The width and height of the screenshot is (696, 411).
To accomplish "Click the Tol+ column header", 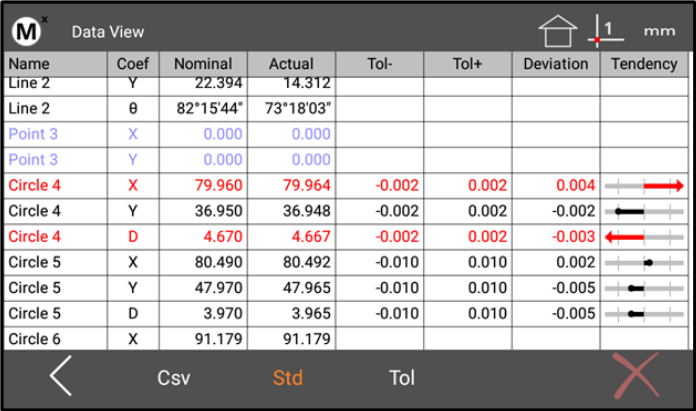I will pyautogui.click(x=467, y=64).
